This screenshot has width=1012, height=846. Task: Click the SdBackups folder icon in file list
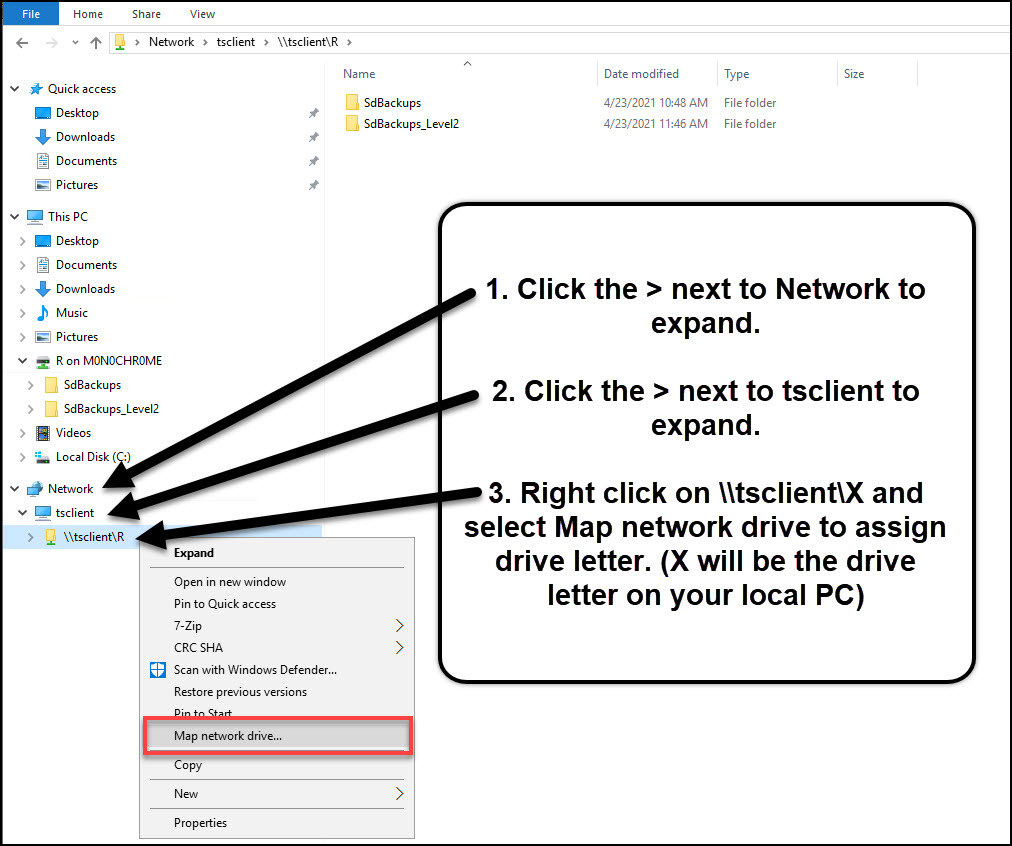point(352,103)
